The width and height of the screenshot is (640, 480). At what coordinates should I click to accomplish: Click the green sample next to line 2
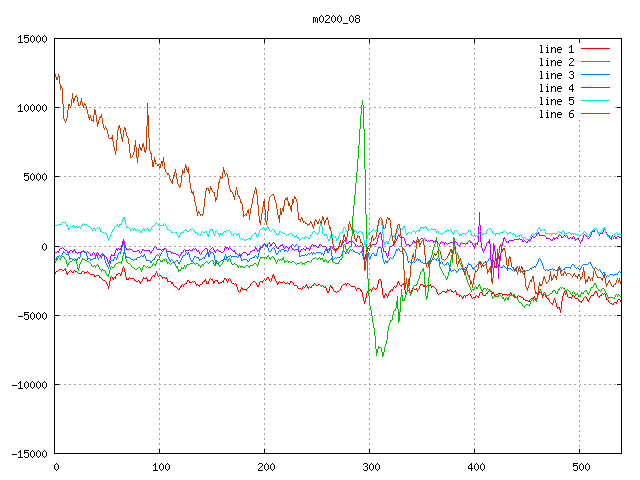(x=595, y=62)
